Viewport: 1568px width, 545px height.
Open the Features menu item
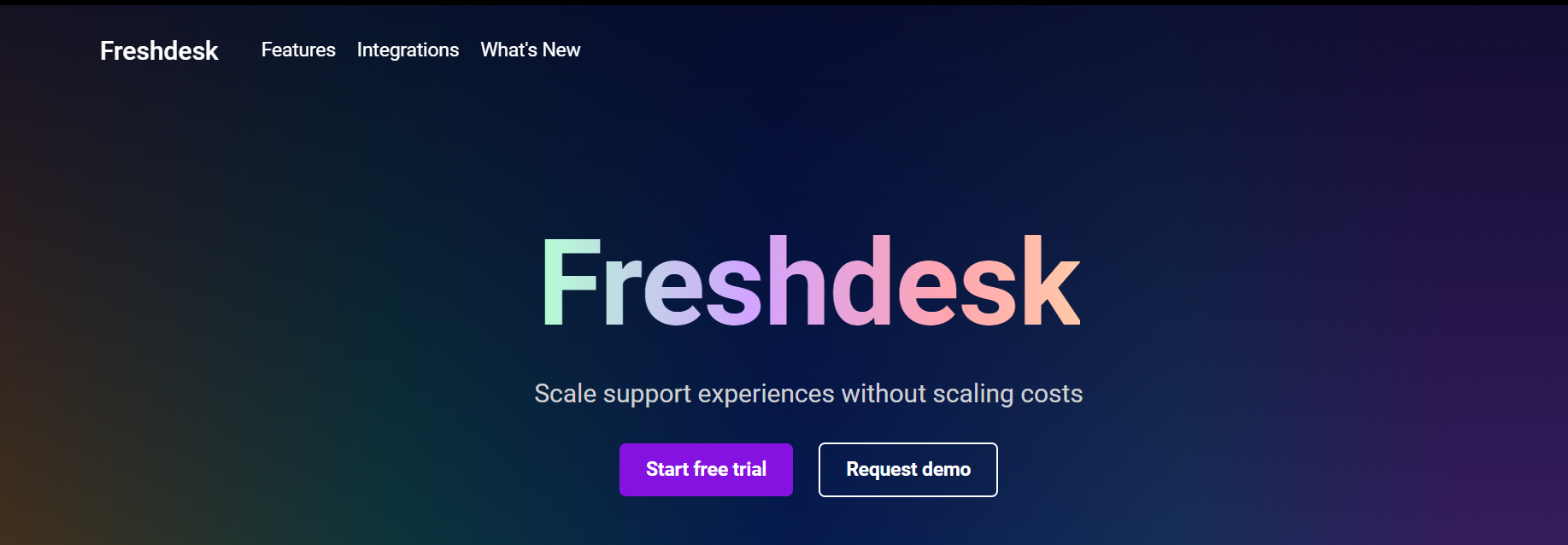(298, 50)
